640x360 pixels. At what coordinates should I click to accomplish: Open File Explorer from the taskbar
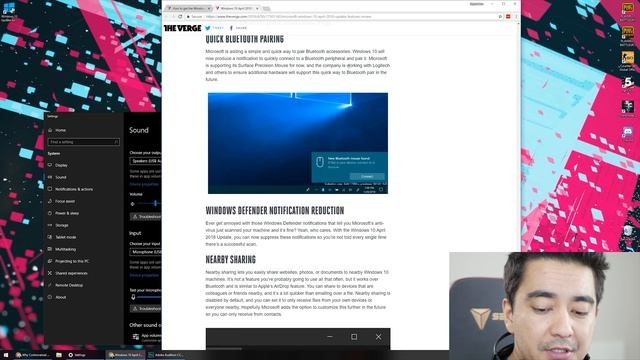59,355
